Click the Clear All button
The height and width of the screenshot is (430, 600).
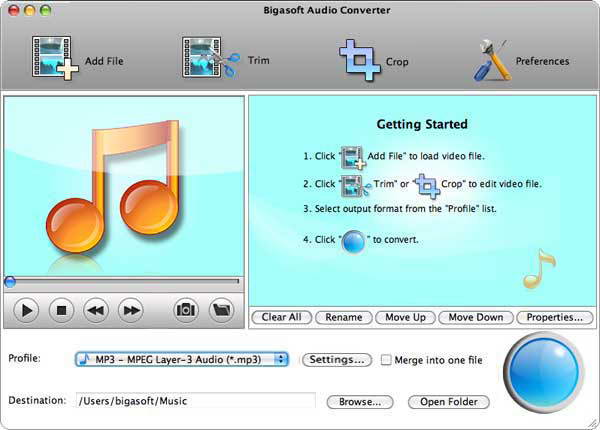coord(282,317)
